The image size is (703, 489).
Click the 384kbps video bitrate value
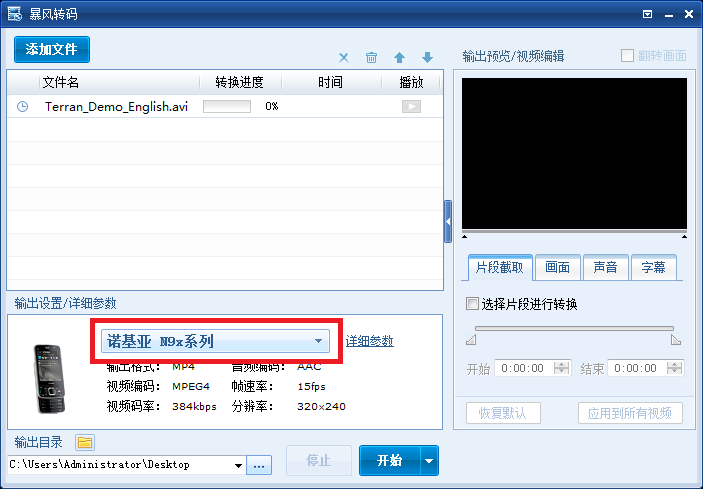tap(194, 407)
